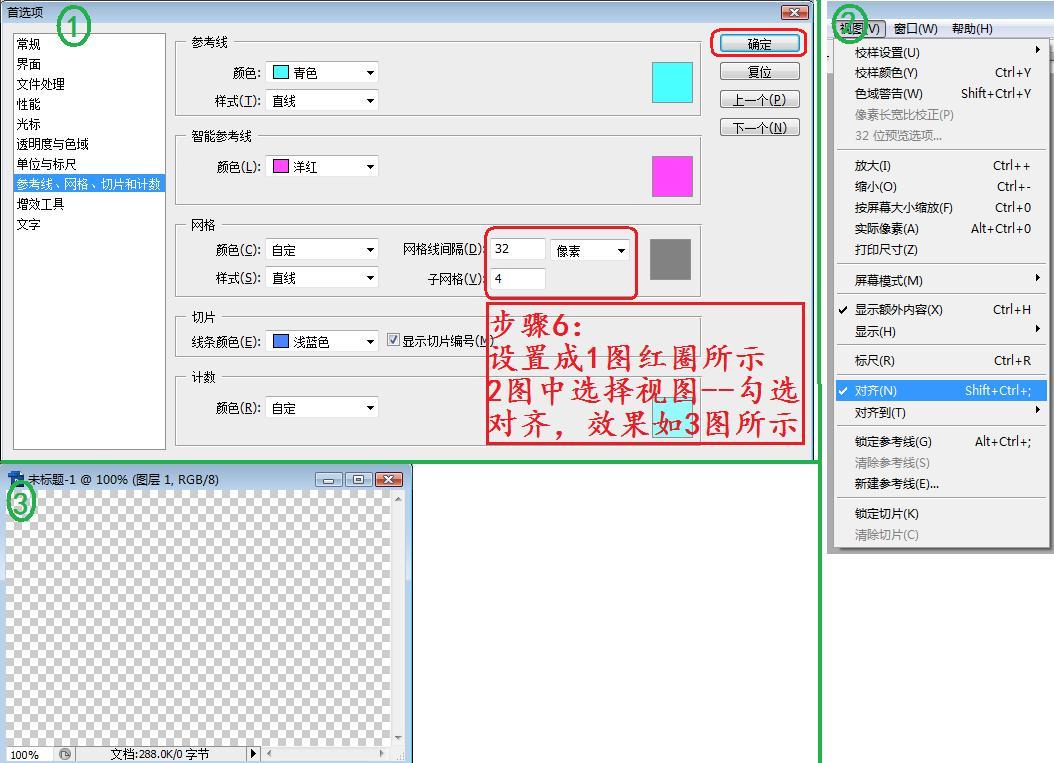Choose 放大(I) zoom in from View menu

coord(941,166)
